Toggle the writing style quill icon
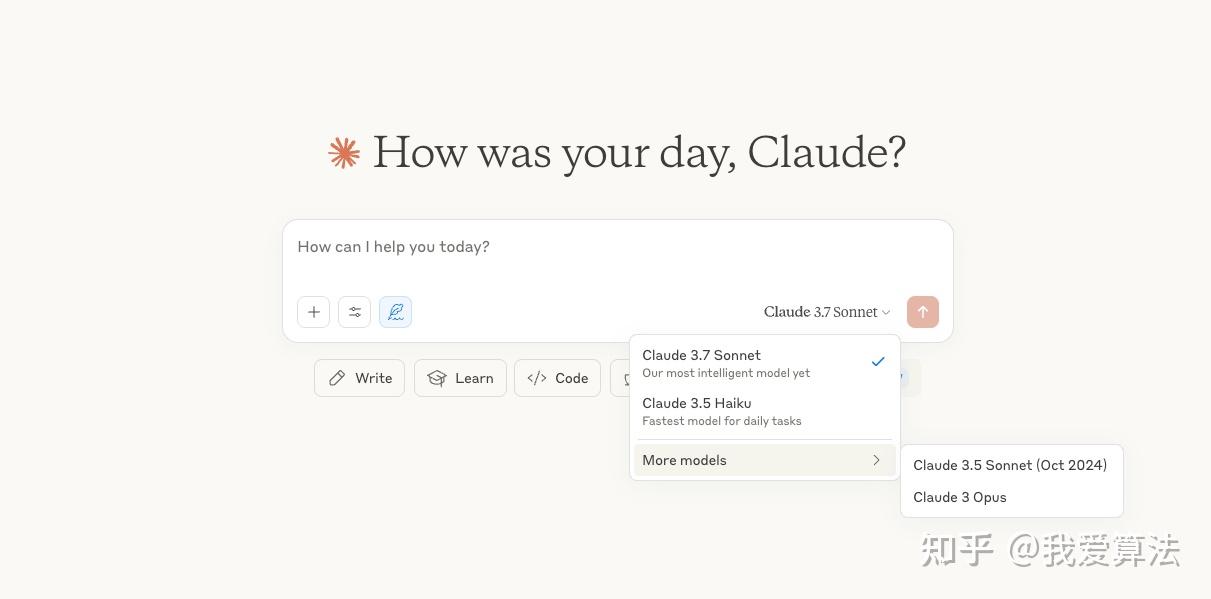 [x=395, y=312]
